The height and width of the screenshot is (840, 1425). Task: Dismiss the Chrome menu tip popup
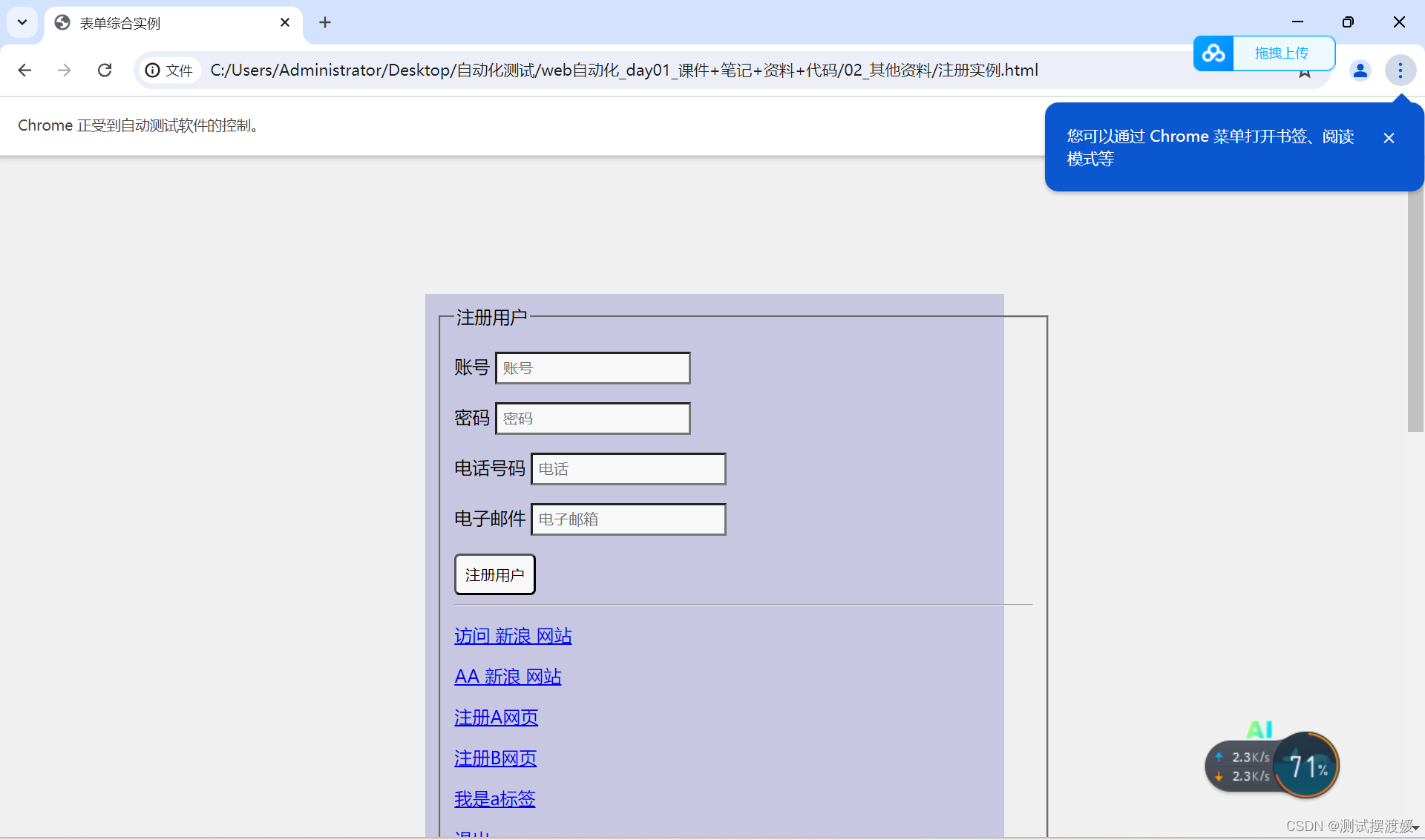[x=1389, y=138]
